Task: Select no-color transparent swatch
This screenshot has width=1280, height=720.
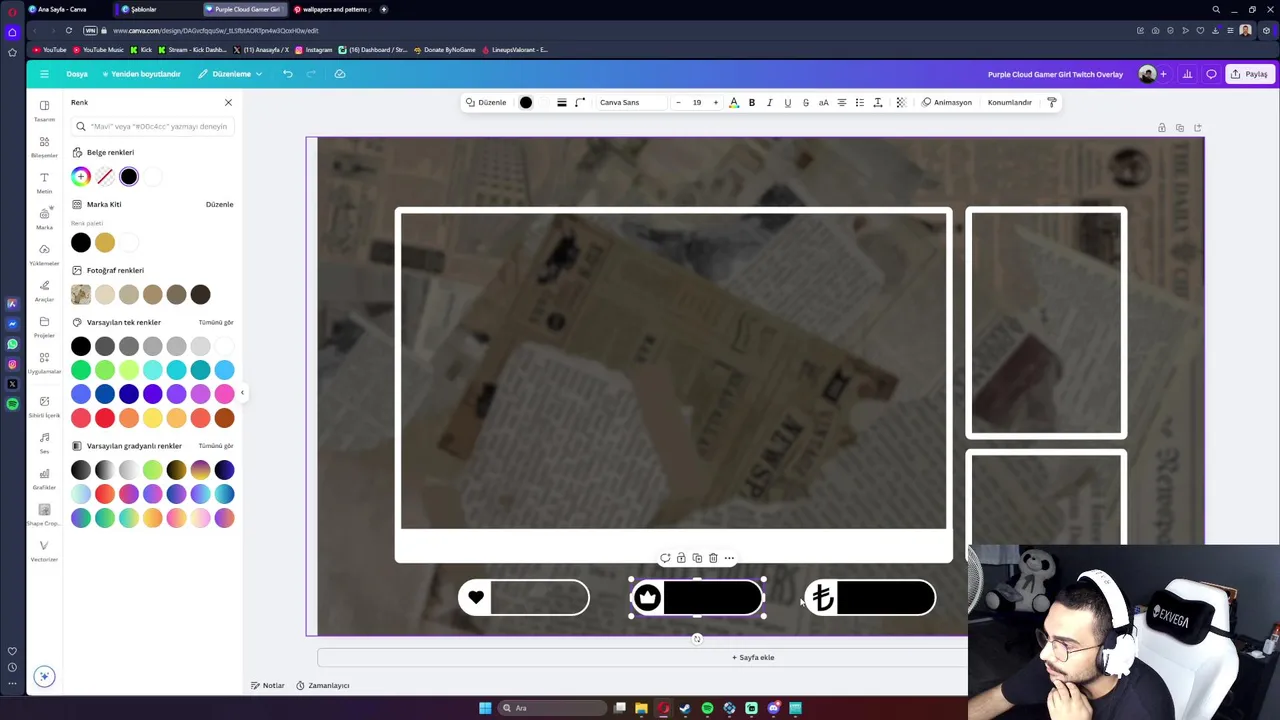Action: click(105, 177)
